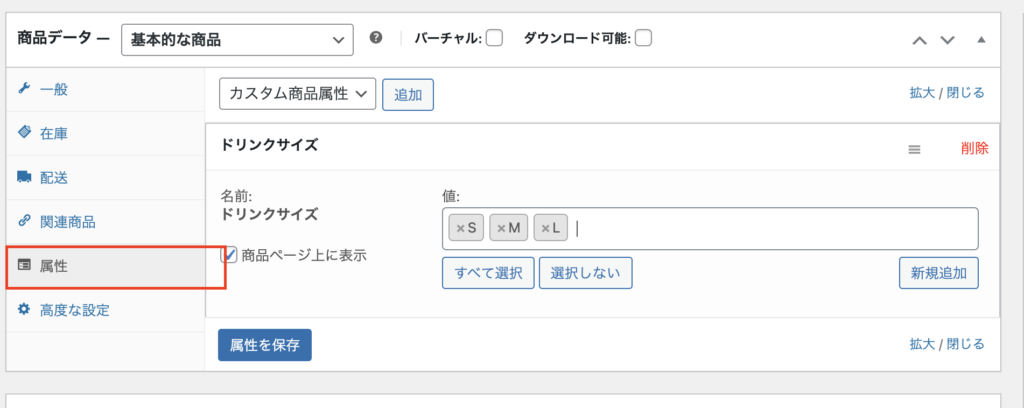1024x408 pixels.
Task: Click the help question mark icon
Action: click(376, 38)
